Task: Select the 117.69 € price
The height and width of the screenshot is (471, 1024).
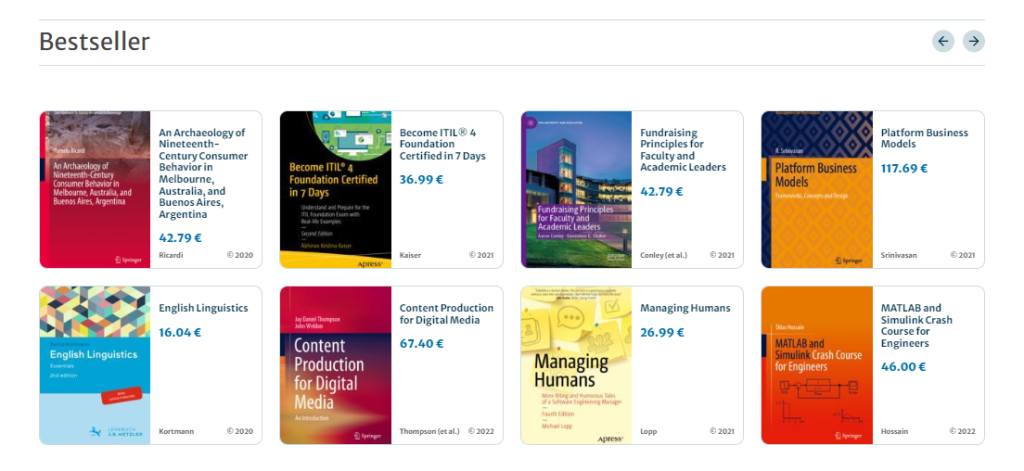Action: pyautogui.click(x=904, y=168)
